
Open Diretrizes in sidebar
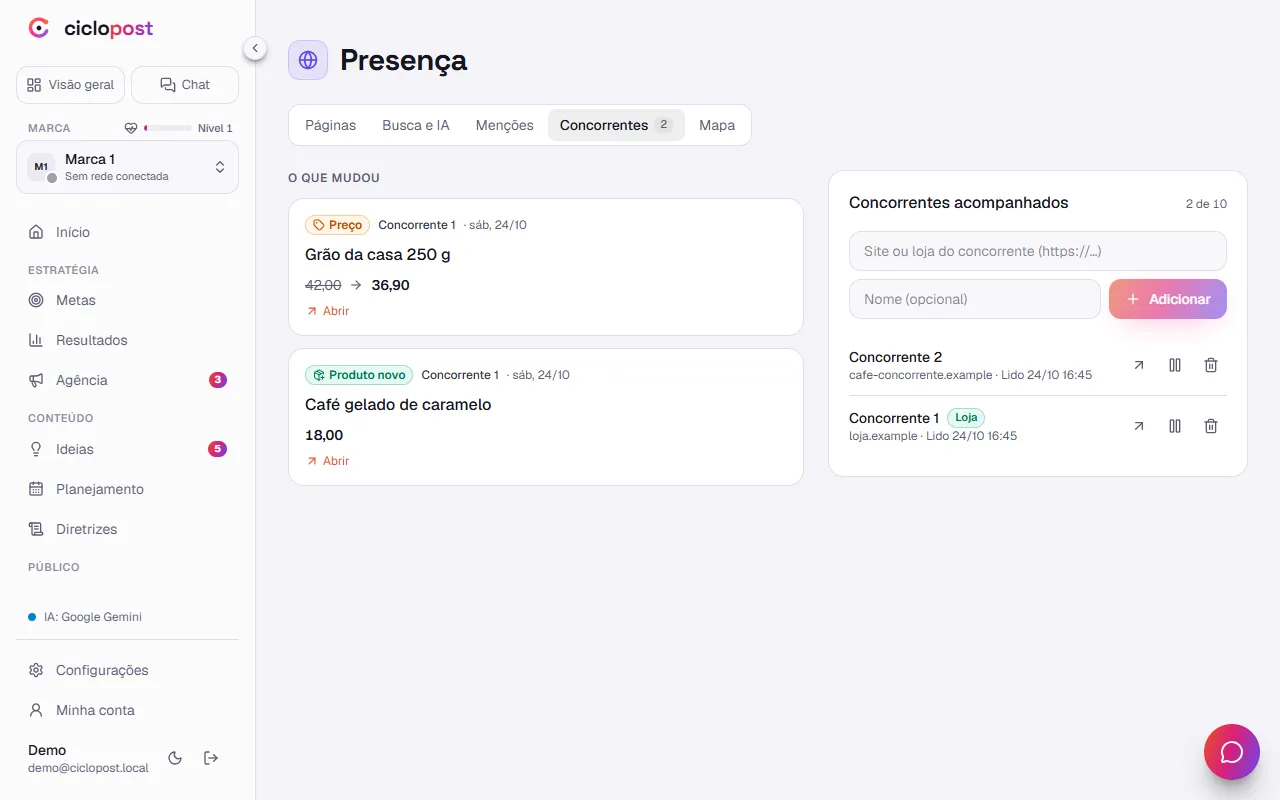click(x=127, y=529)
